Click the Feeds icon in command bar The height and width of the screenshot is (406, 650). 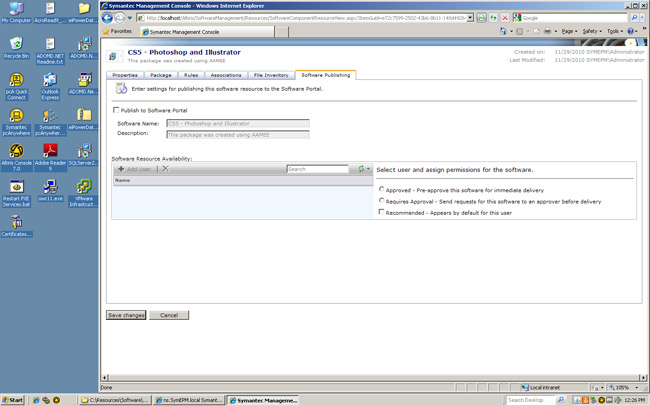coord(519,31)
